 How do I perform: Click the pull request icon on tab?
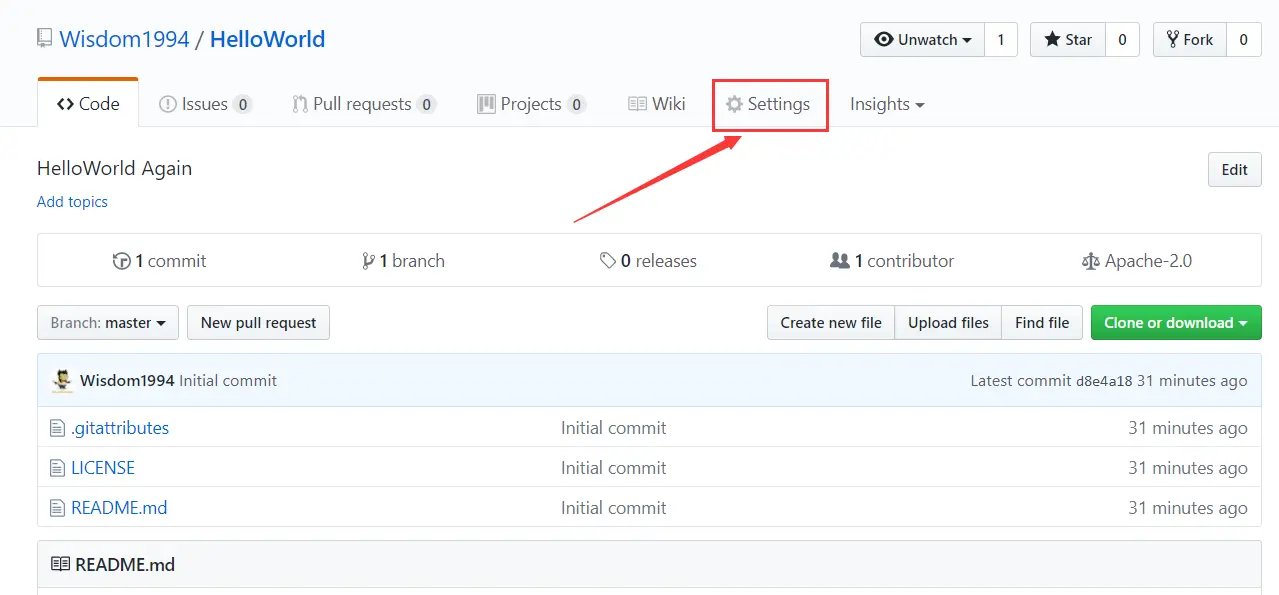click(300, 104)
